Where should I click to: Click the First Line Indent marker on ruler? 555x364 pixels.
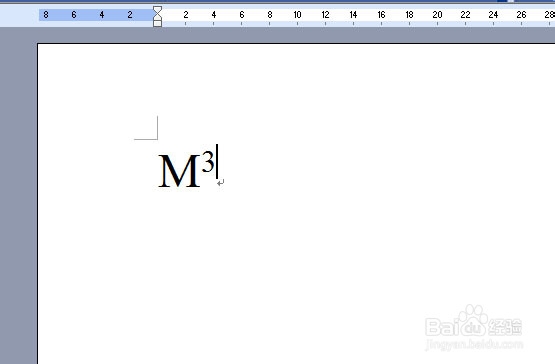click(158, 10)
